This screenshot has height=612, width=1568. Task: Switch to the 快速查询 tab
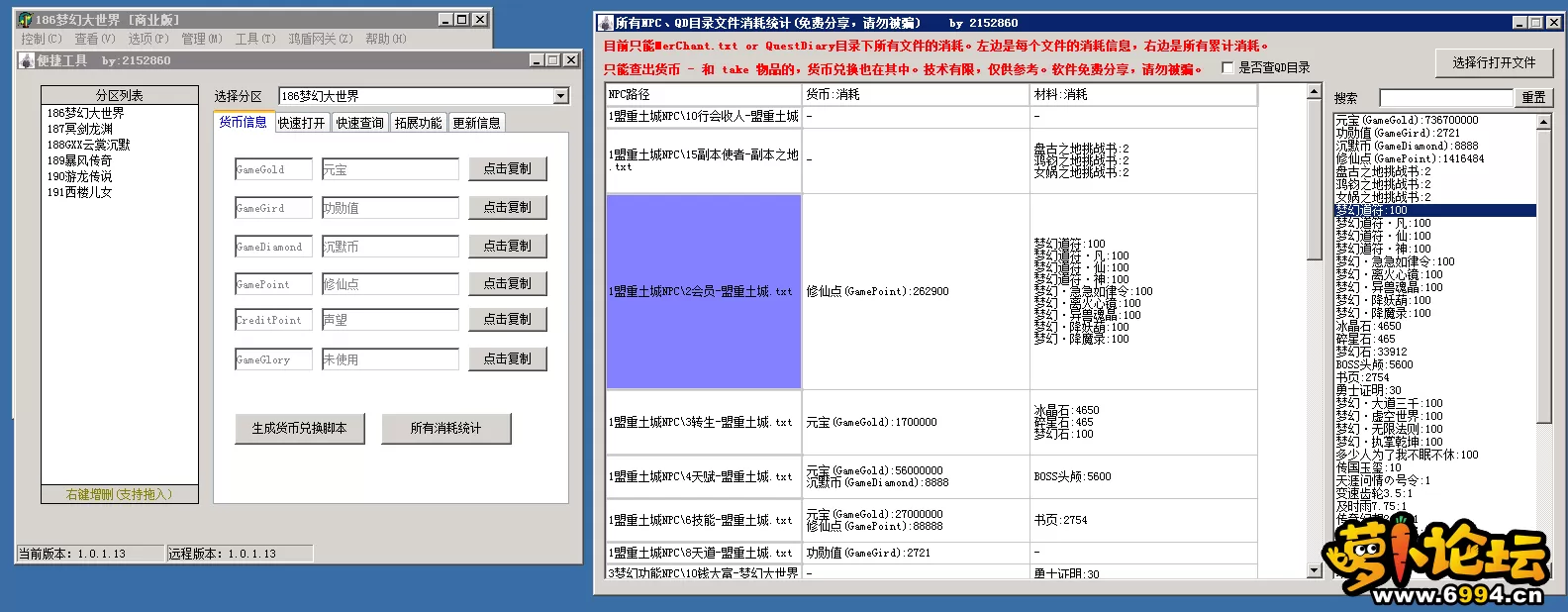(x=359, y=123)
